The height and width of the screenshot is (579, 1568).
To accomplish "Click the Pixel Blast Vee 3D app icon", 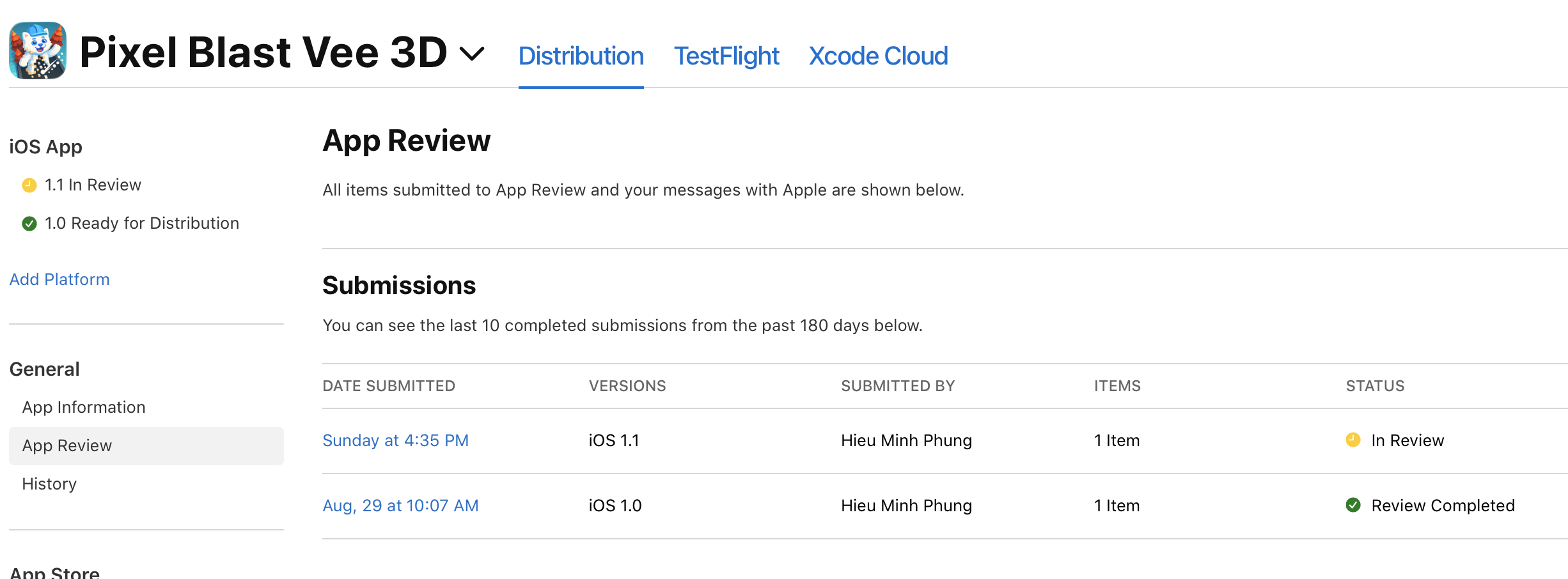I will (38, 51).
